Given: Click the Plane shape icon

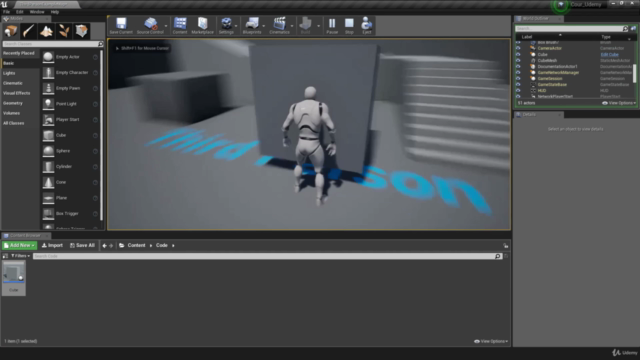Looking at the screenshot, I should pyautogui.click(x=48, y=198).
